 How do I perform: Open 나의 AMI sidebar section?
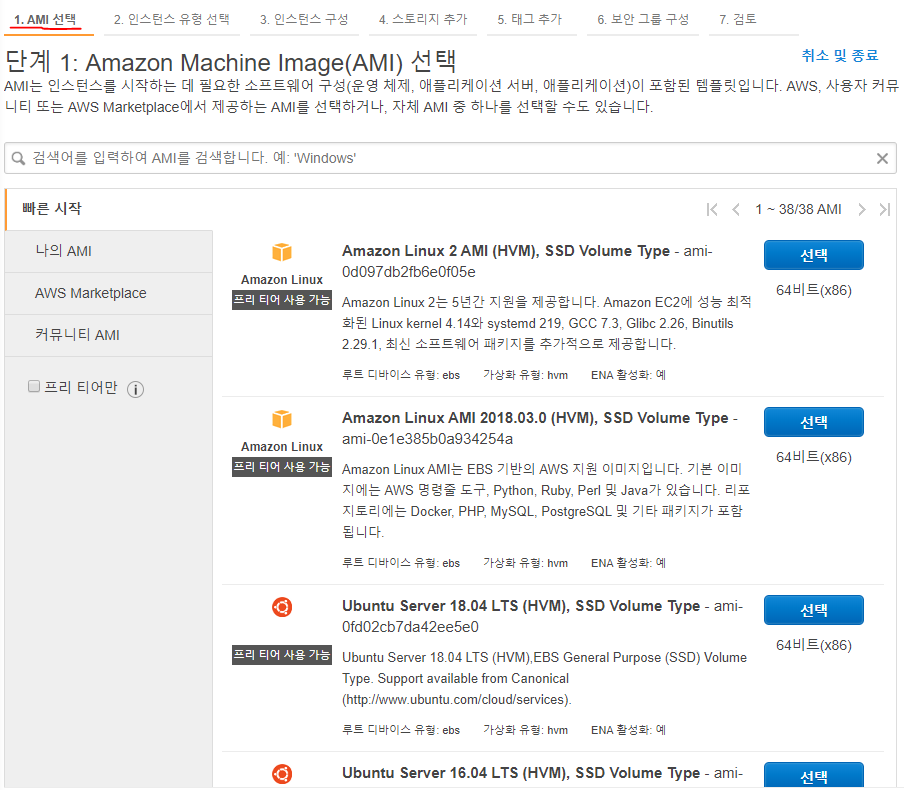tap(108, 251)
